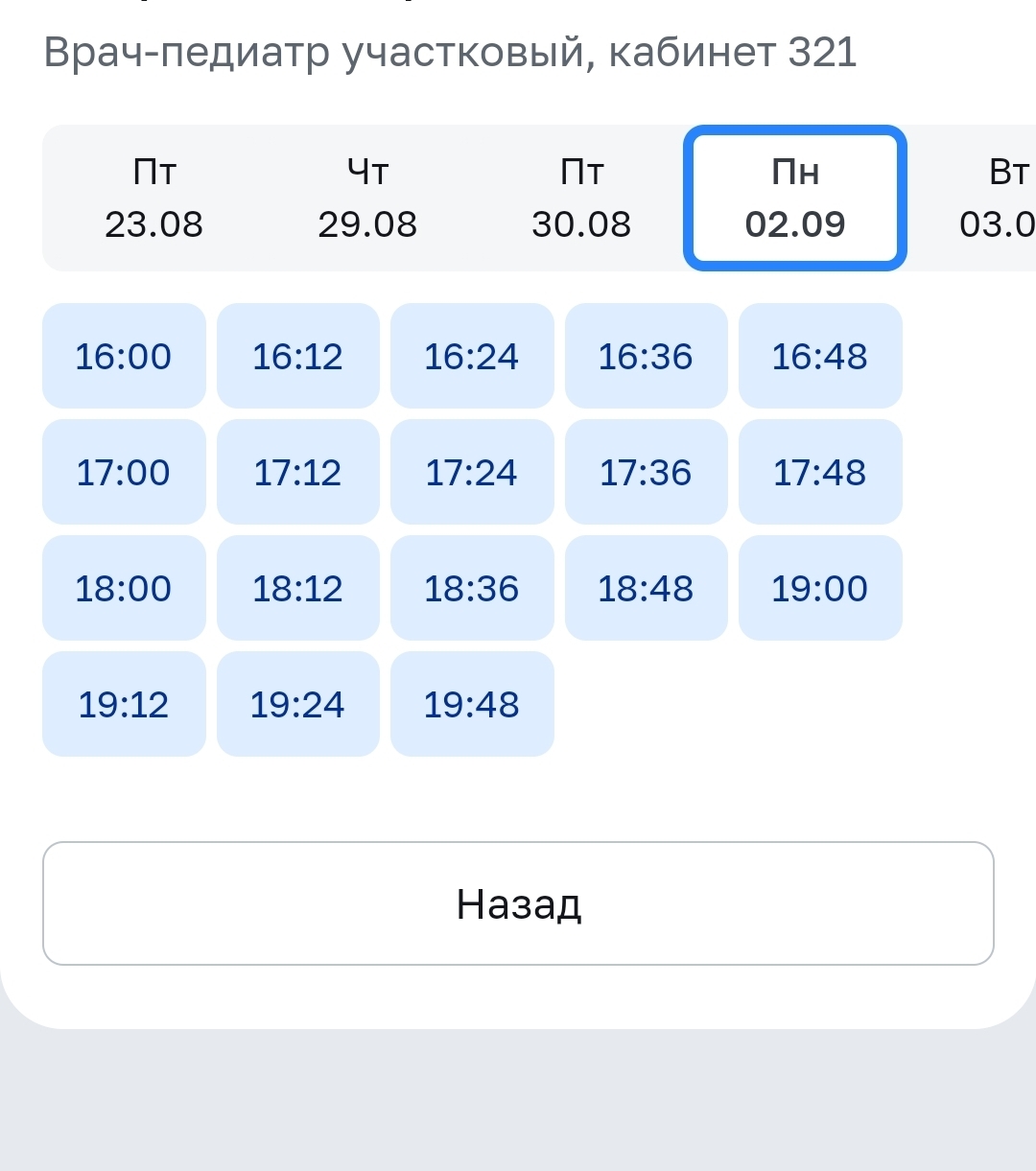
Task: Pick the 17:36 time slot
Action: tap(646, 473)
